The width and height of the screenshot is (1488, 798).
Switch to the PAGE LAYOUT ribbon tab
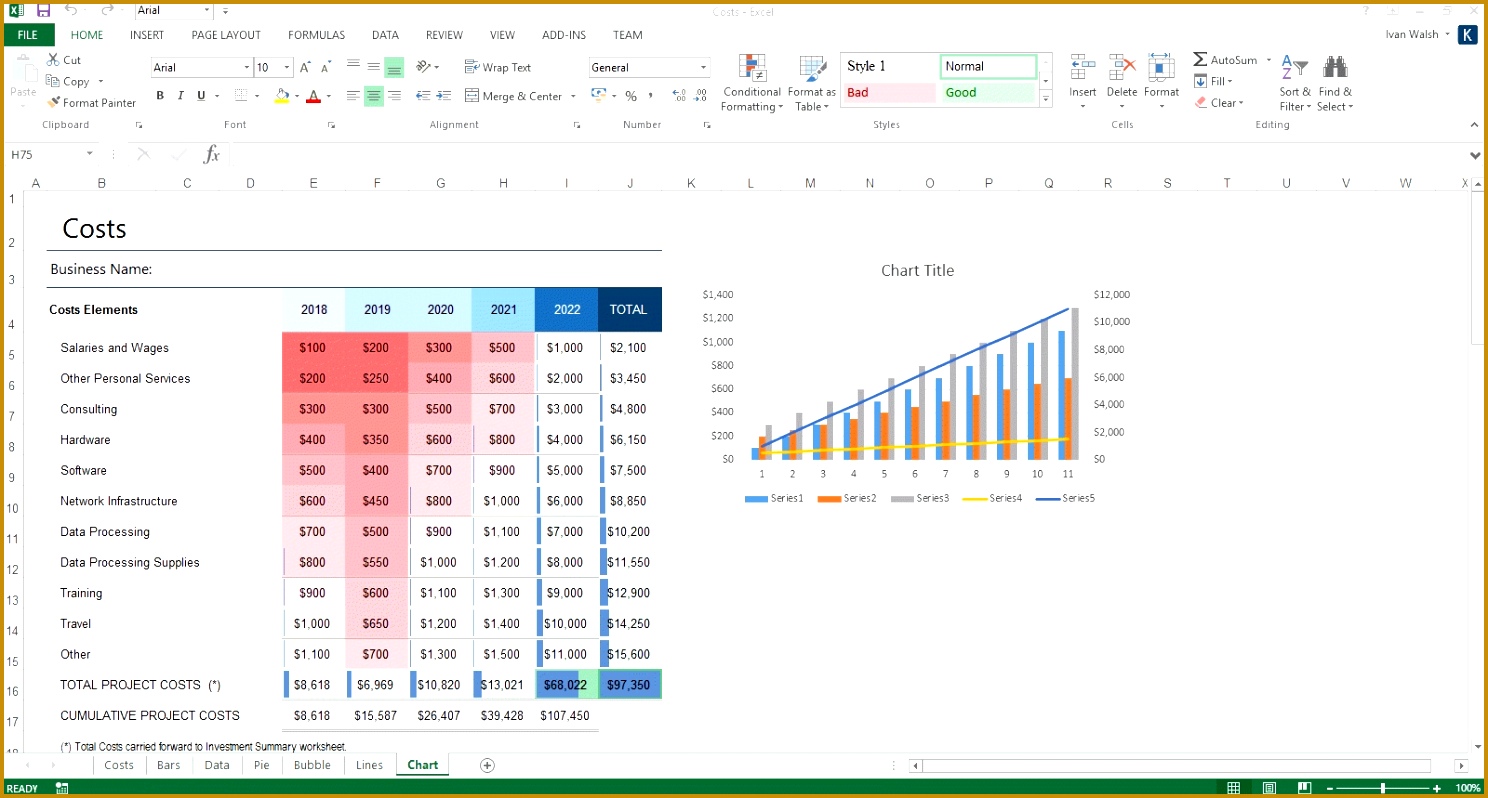[x=226, y=35]
